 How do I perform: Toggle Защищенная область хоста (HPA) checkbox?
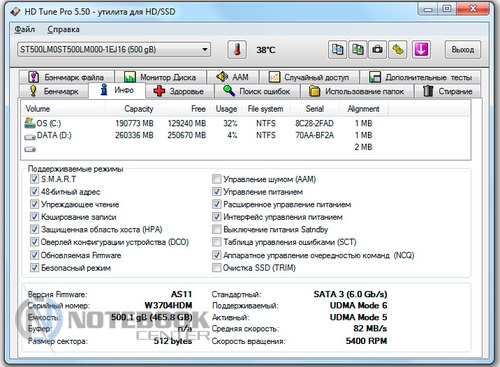(34, 229)
